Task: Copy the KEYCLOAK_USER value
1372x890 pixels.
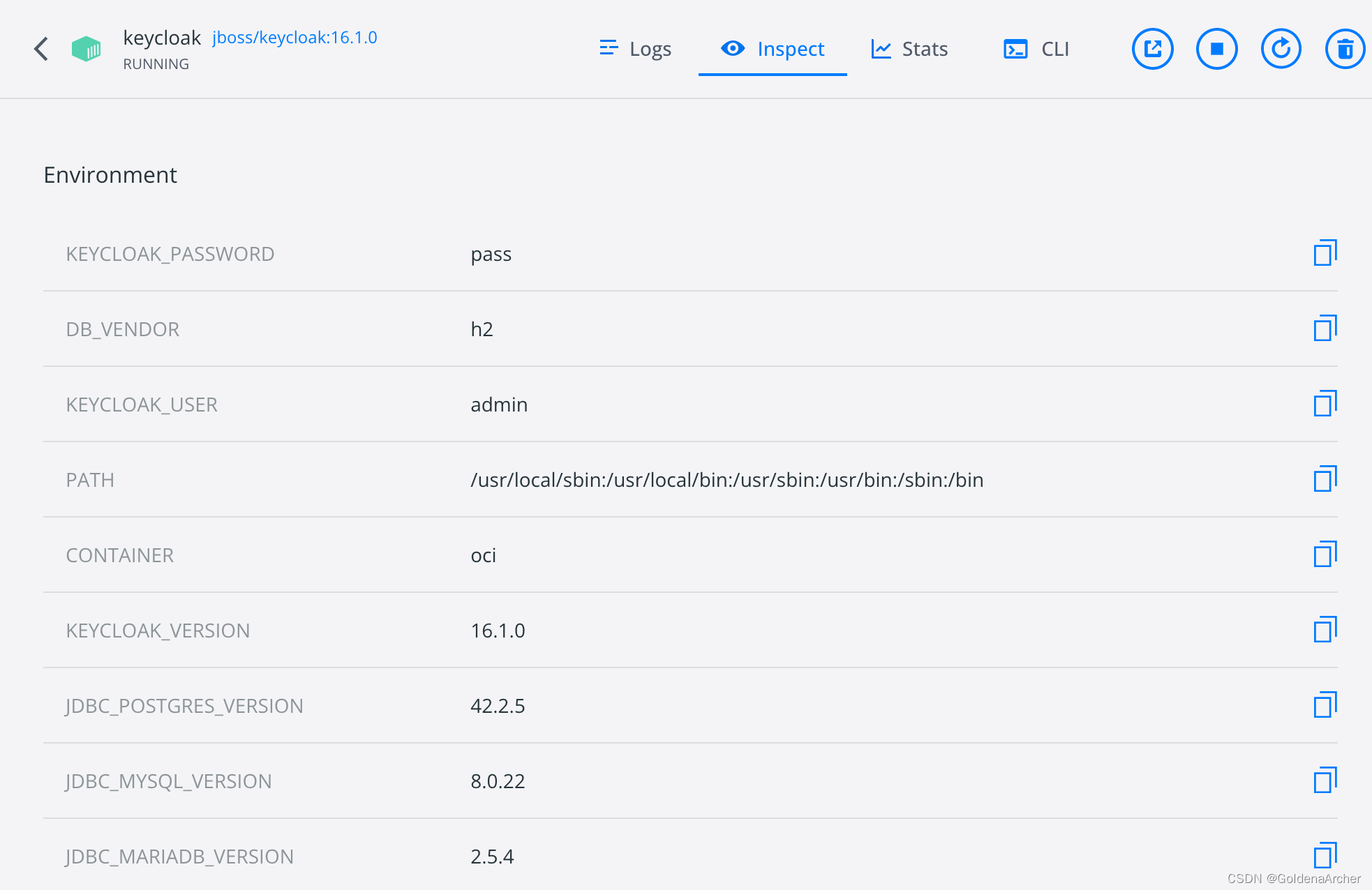Action: tap(1325, 404)
